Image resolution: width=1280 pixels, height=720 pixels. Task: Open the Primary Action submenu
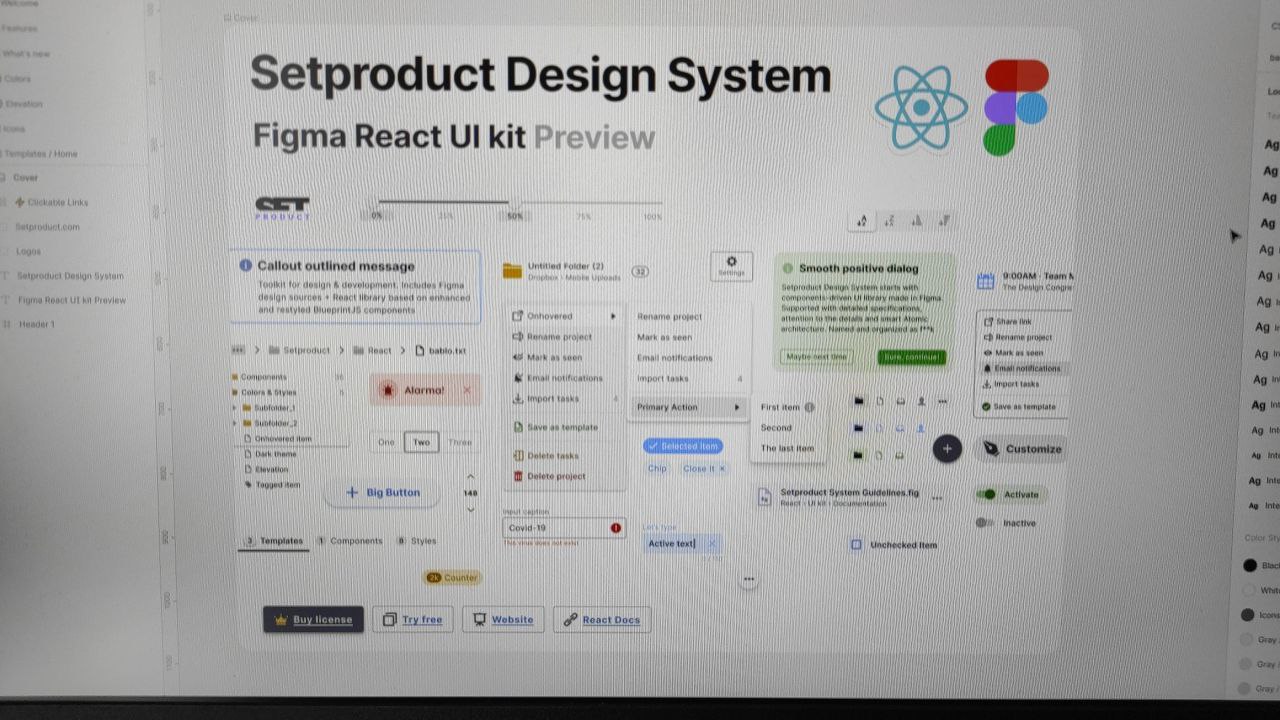click(x=689, y=407)
